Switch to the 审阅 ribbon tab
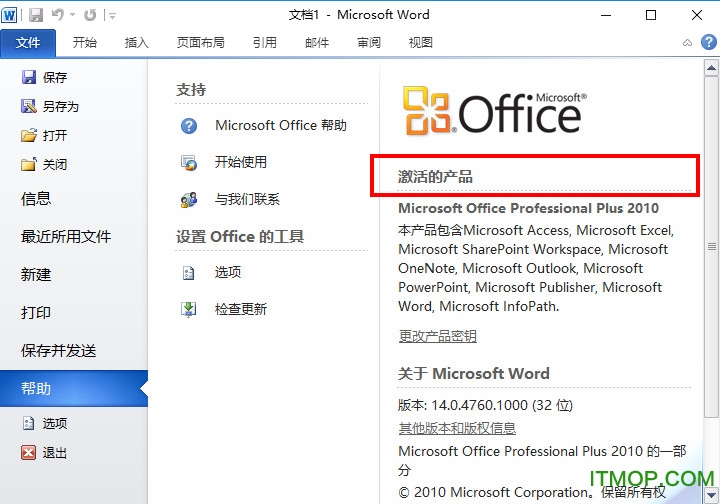Image resolution: width=720 pixels, height=504 pixels. tap(369, 43)
